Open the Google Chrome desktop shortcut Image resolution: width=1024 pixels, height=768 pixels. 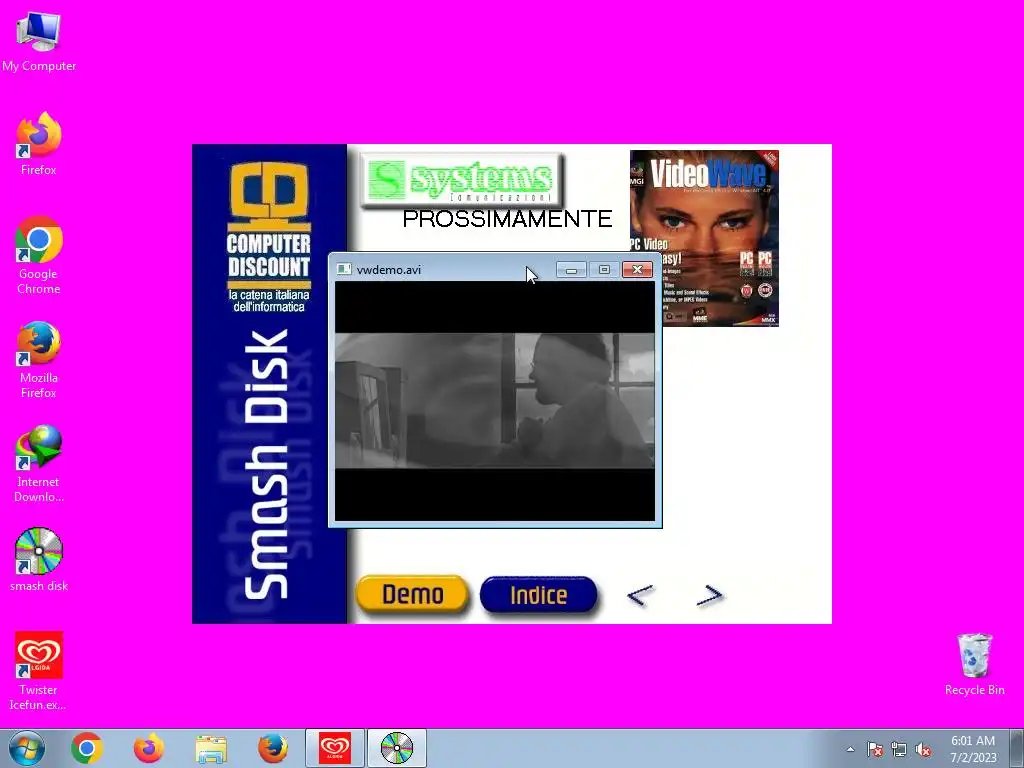coord(39,255)
